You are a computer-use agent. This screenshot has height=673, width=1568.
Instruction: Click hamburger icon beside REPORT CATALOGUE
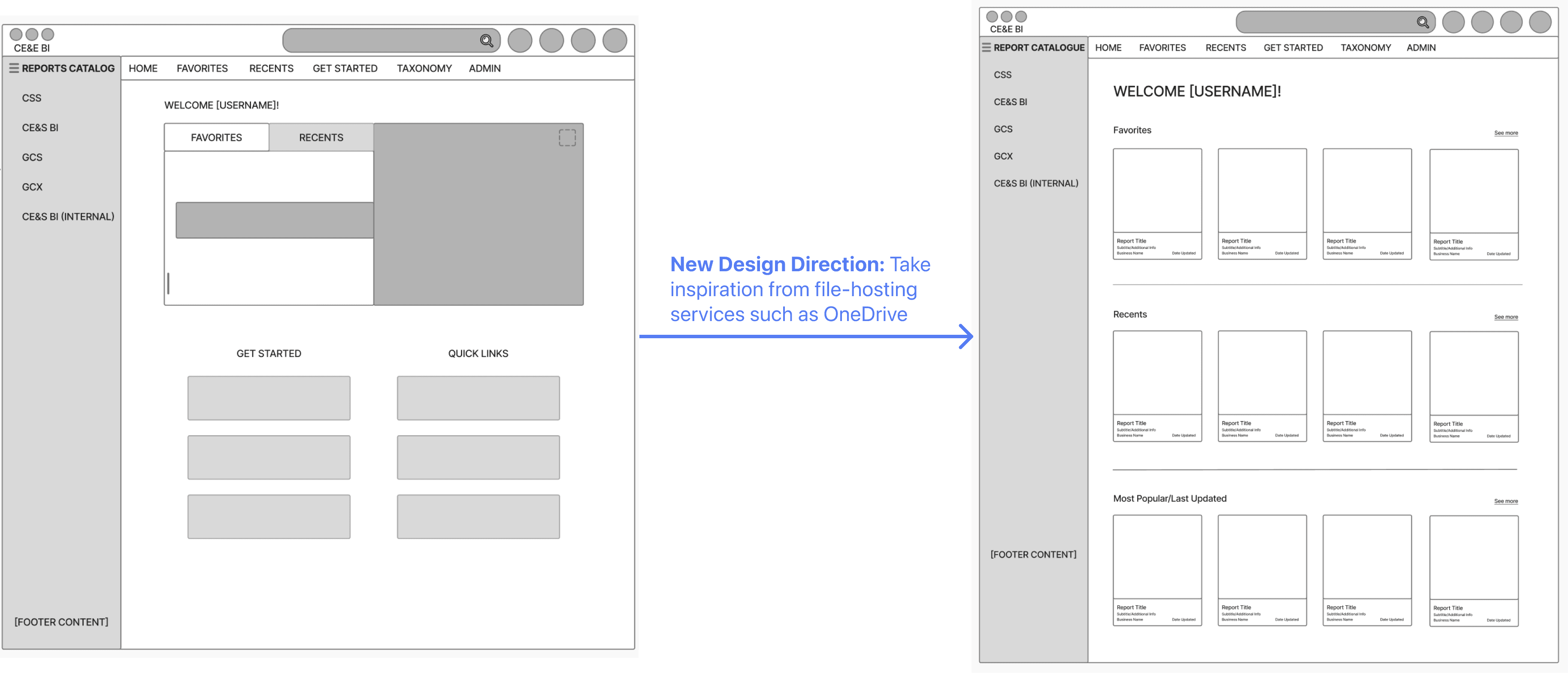point(986,48)
